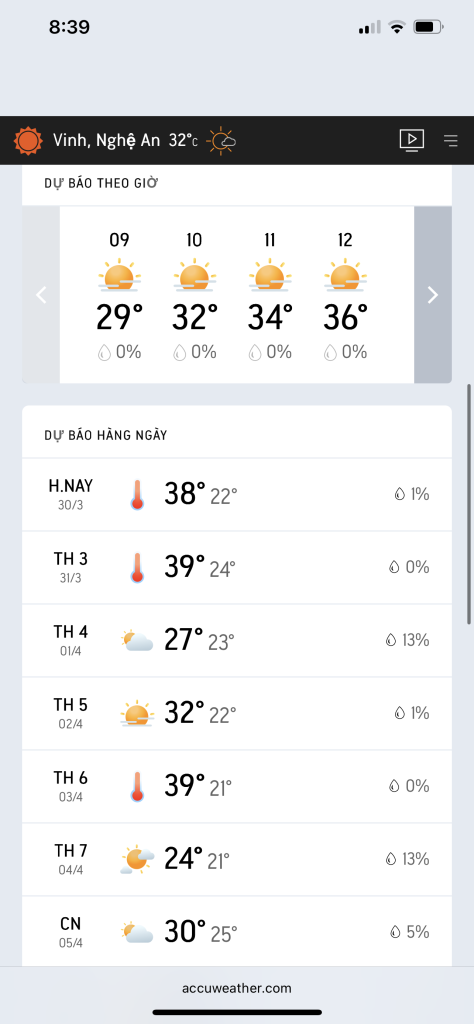Select the 11 o'clock hourly forecast
Viewport: 474px width, 1024px height.
pos(270,295)
